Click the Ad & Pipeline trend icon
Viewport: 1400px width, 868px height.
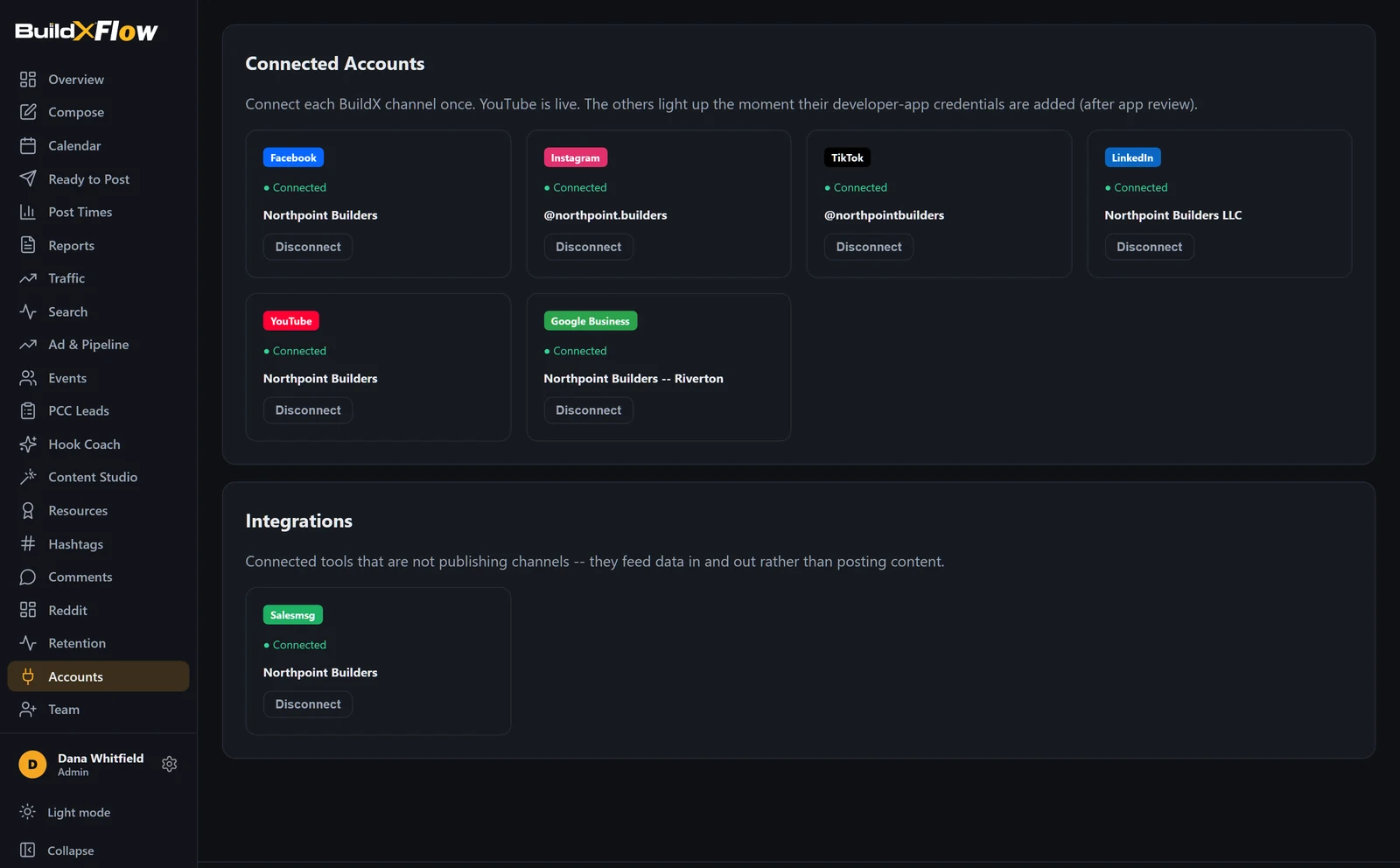coord(28,345)
